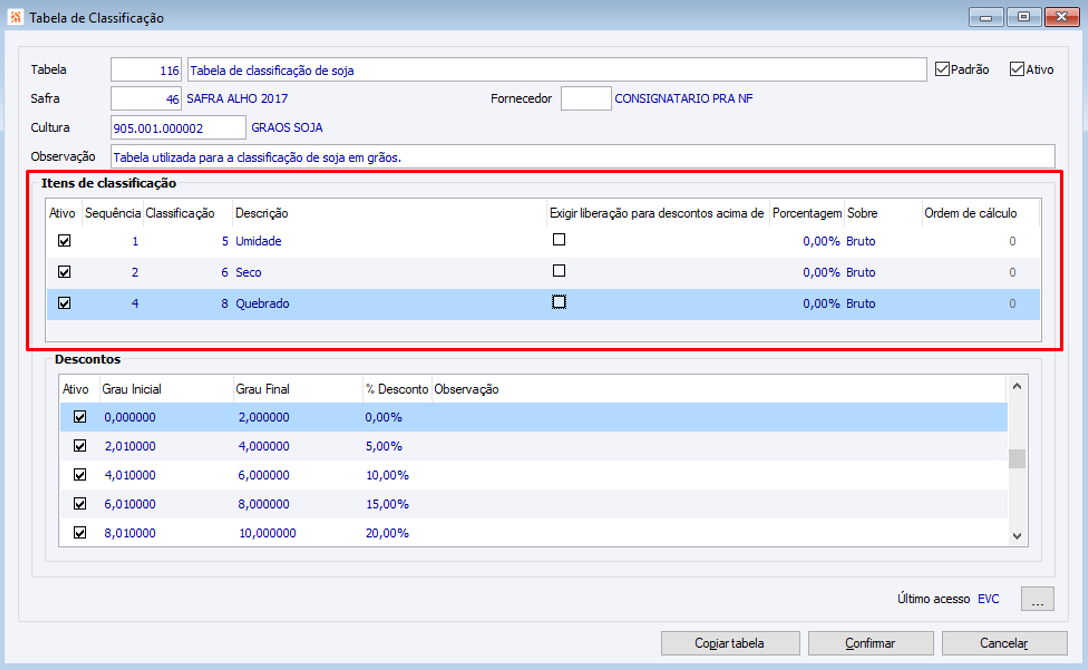The height and width of the screenshot is (670, 1088).
Task: Click Grau Final value 2,000000
Action: point(264,417)
